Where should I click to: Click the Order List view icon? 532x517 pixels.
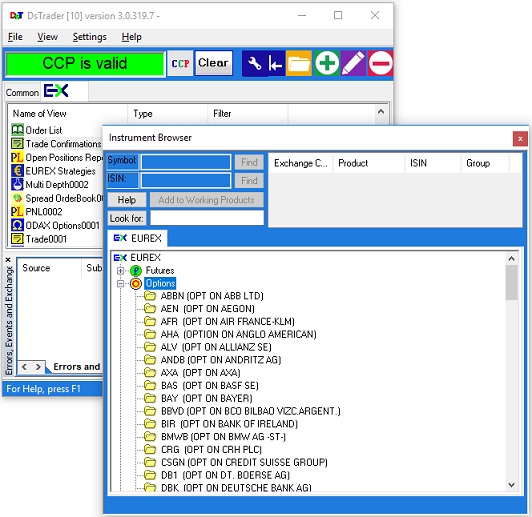point(17,130)
